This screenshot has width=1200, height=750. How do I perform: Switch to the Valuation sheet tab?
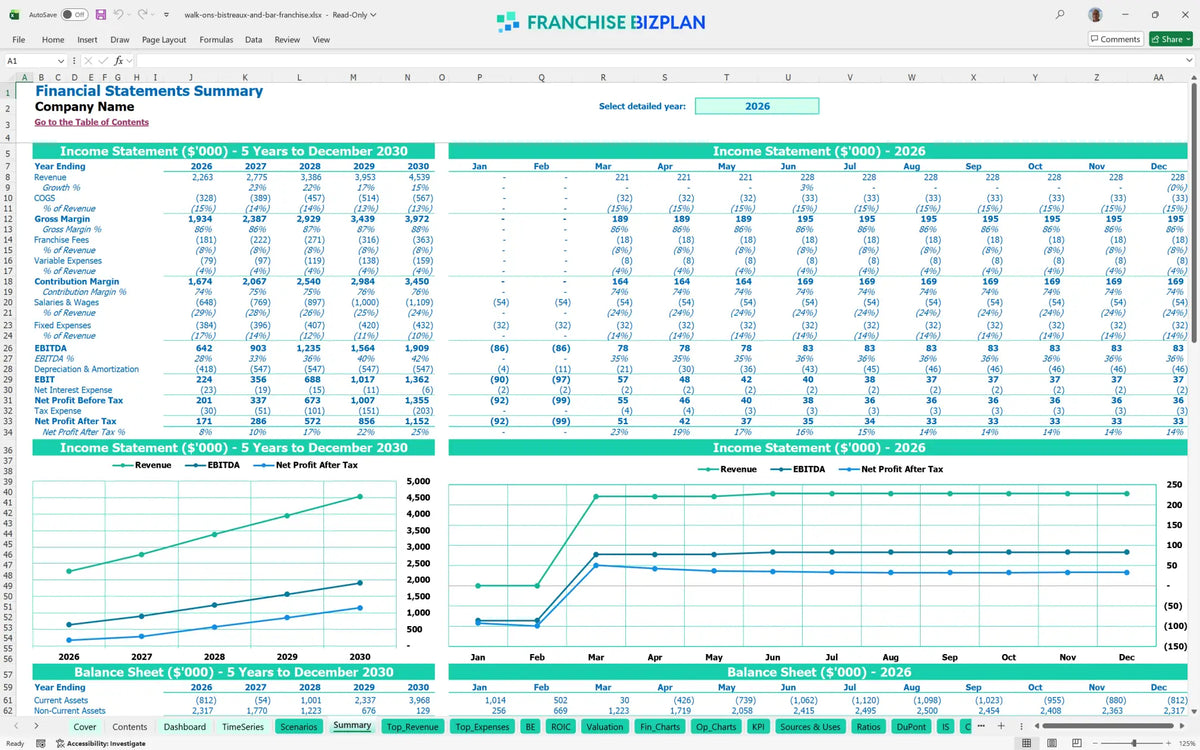coord(604,727)
